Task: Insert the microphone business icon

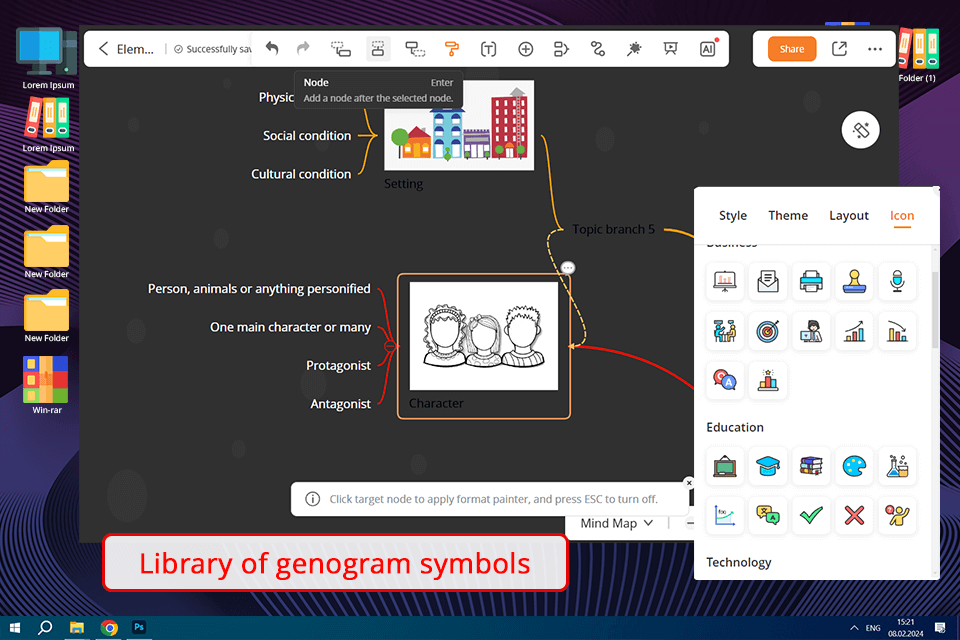Action: tap(898, 281)
